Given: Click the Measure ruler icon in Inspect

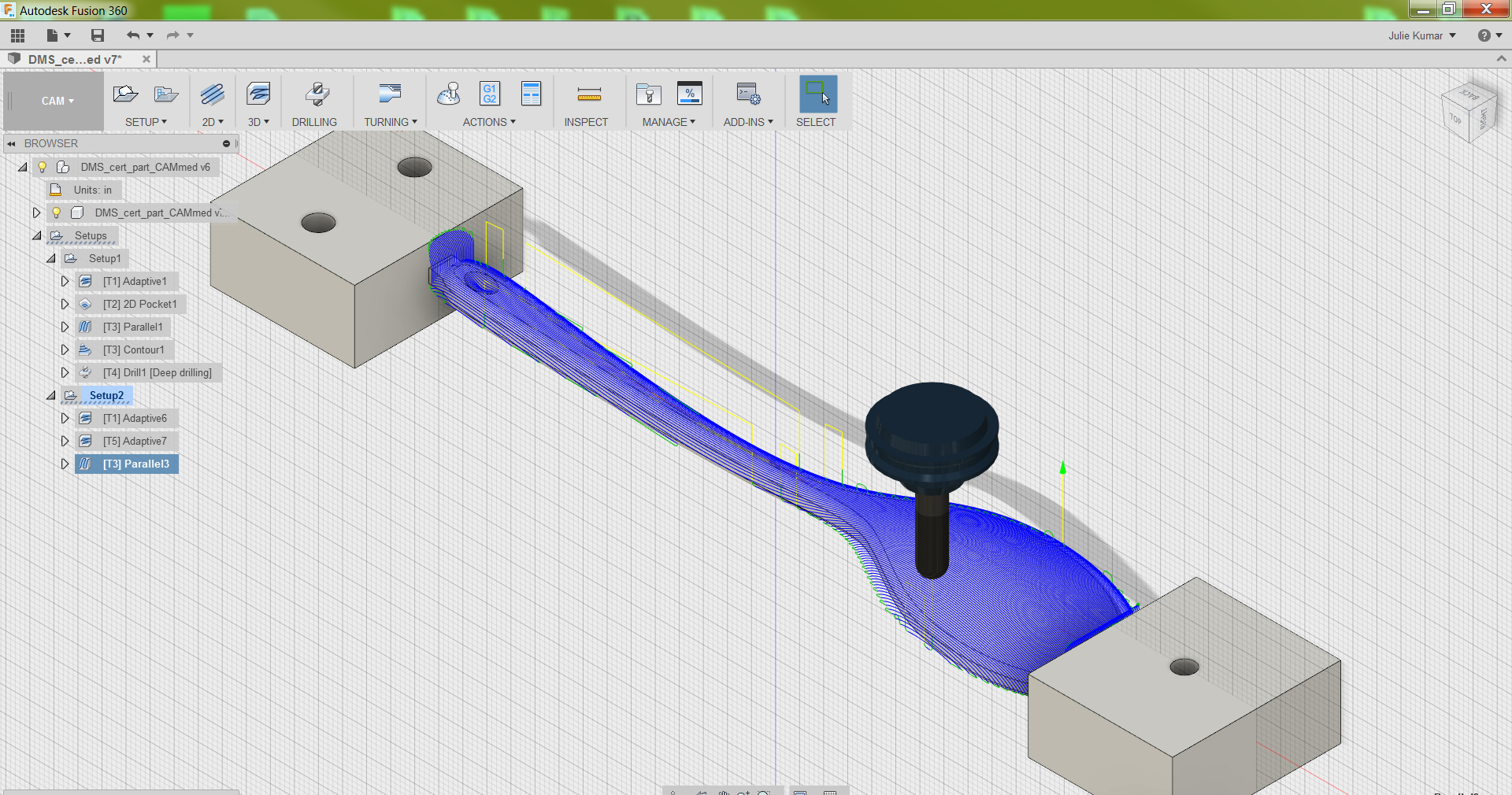Looking at the screenshot, I should (589, 95).
